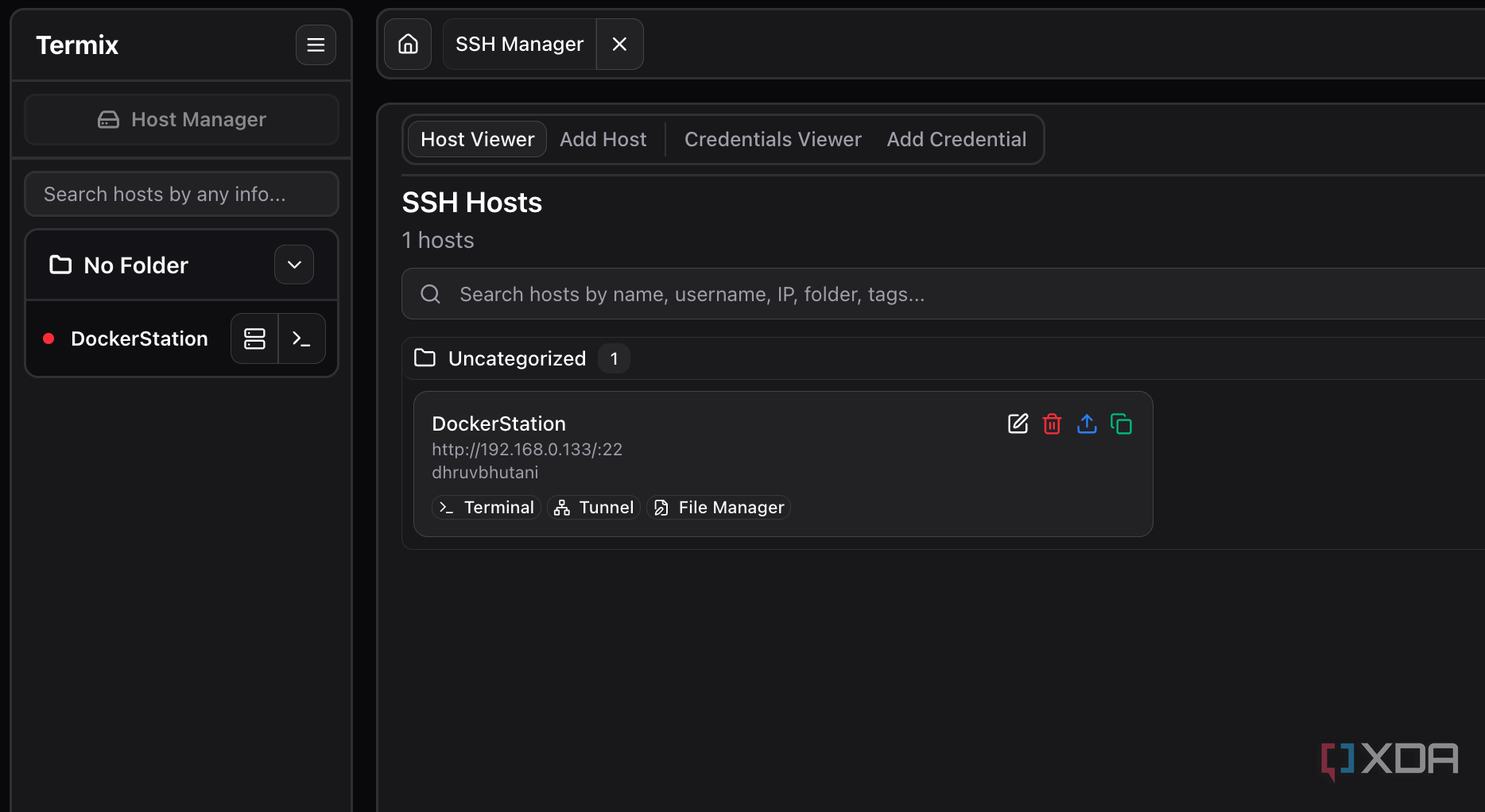1485x812 pixels.
Task: Click the Termix logo title
Action: pos(77,44)
